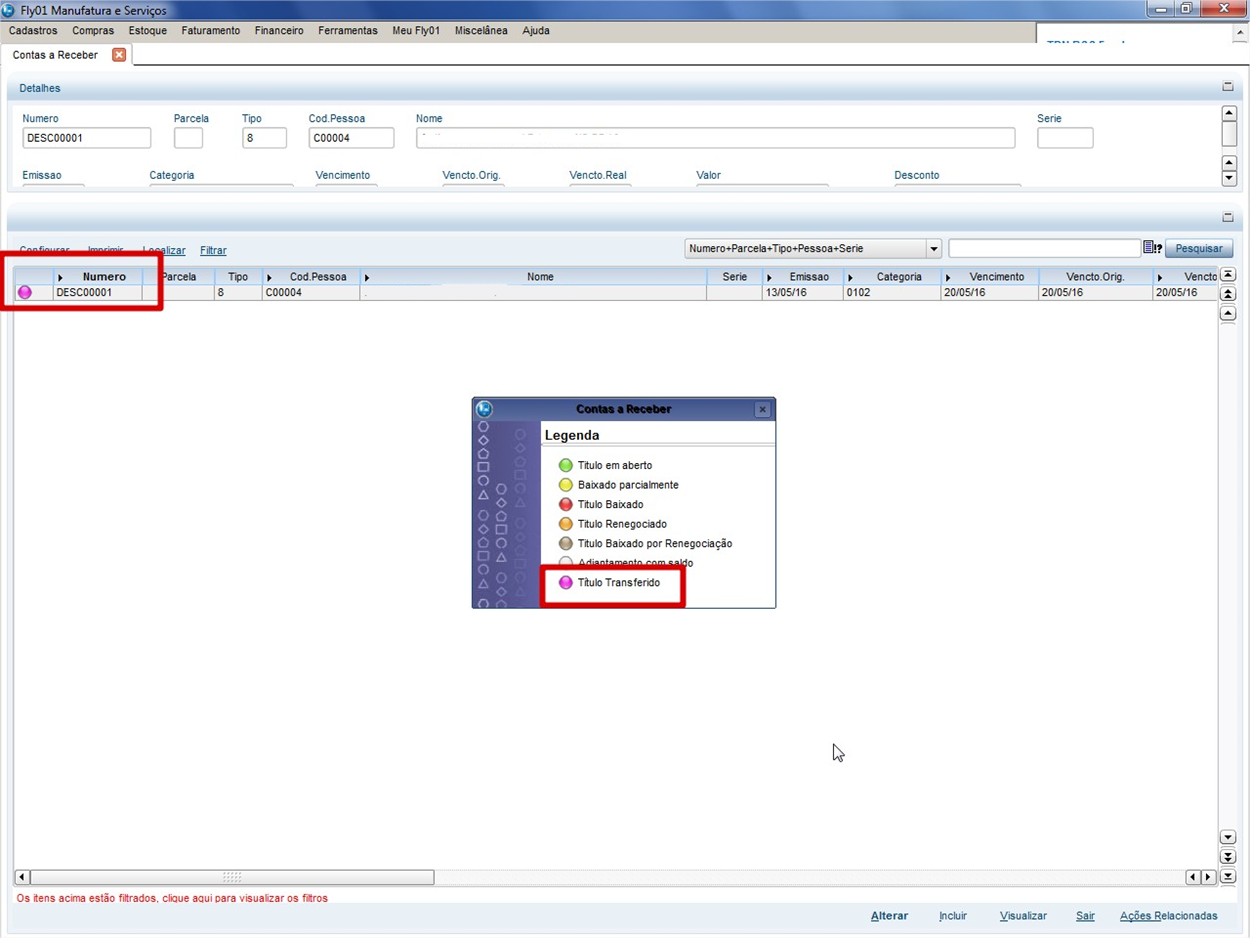Image resolution: width=1250 pixels, height=938 pixels.
Task: Click the sort arrow of the last Vencto column
Action: (x=1162, y=277)
